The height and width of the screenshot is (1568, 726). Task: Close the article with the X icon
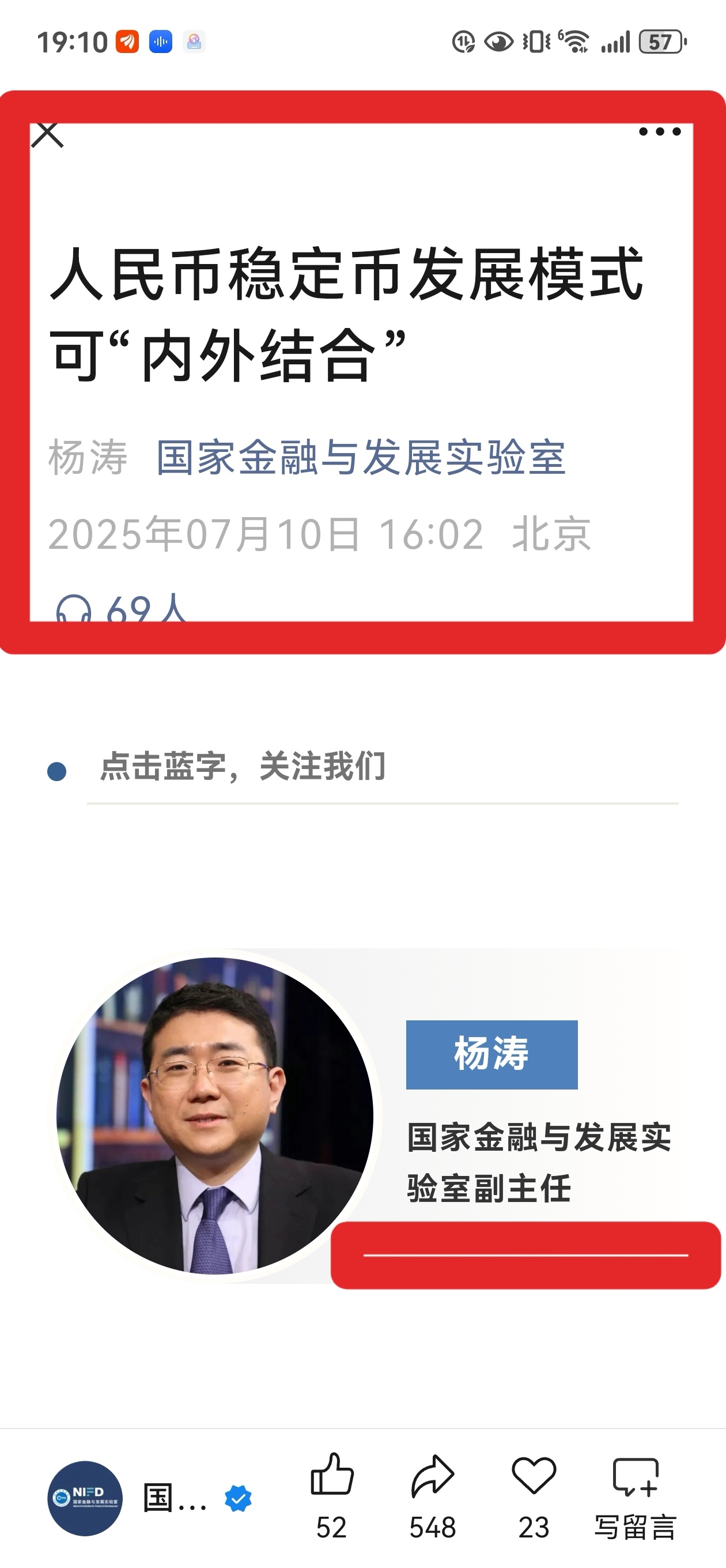point(47,134)
